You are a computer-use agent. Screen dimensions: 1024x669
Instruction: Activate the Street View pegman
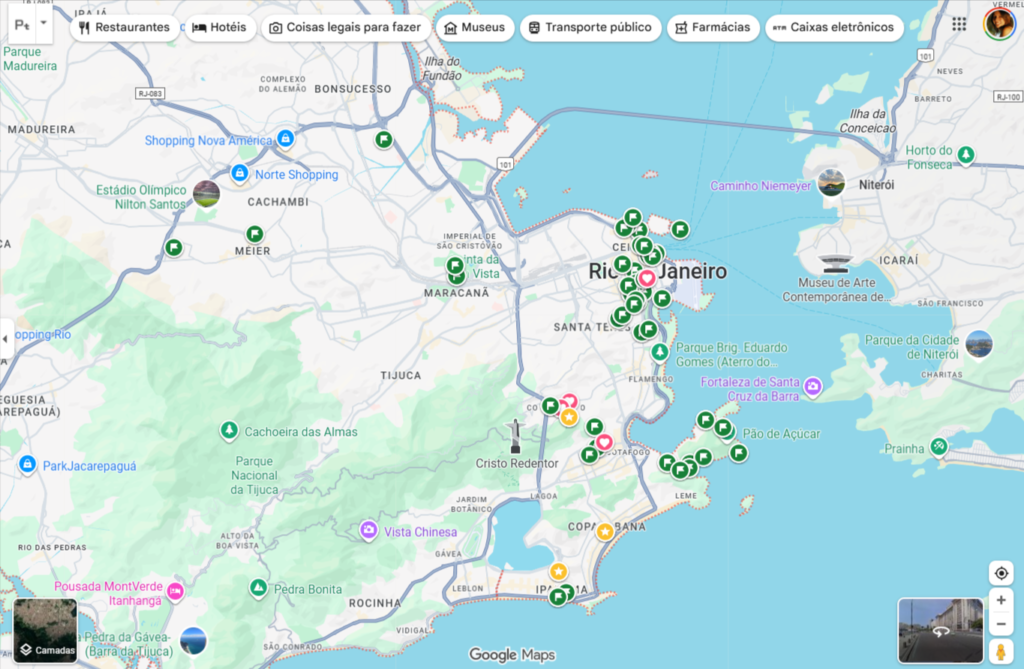(x=1000, y=651)
